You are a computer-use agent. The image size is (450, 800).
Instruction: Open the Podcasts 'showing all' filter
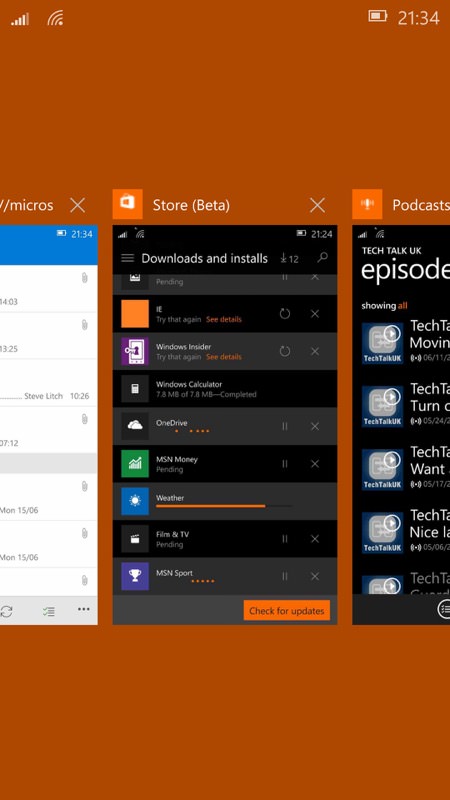[x=384, y=306]
